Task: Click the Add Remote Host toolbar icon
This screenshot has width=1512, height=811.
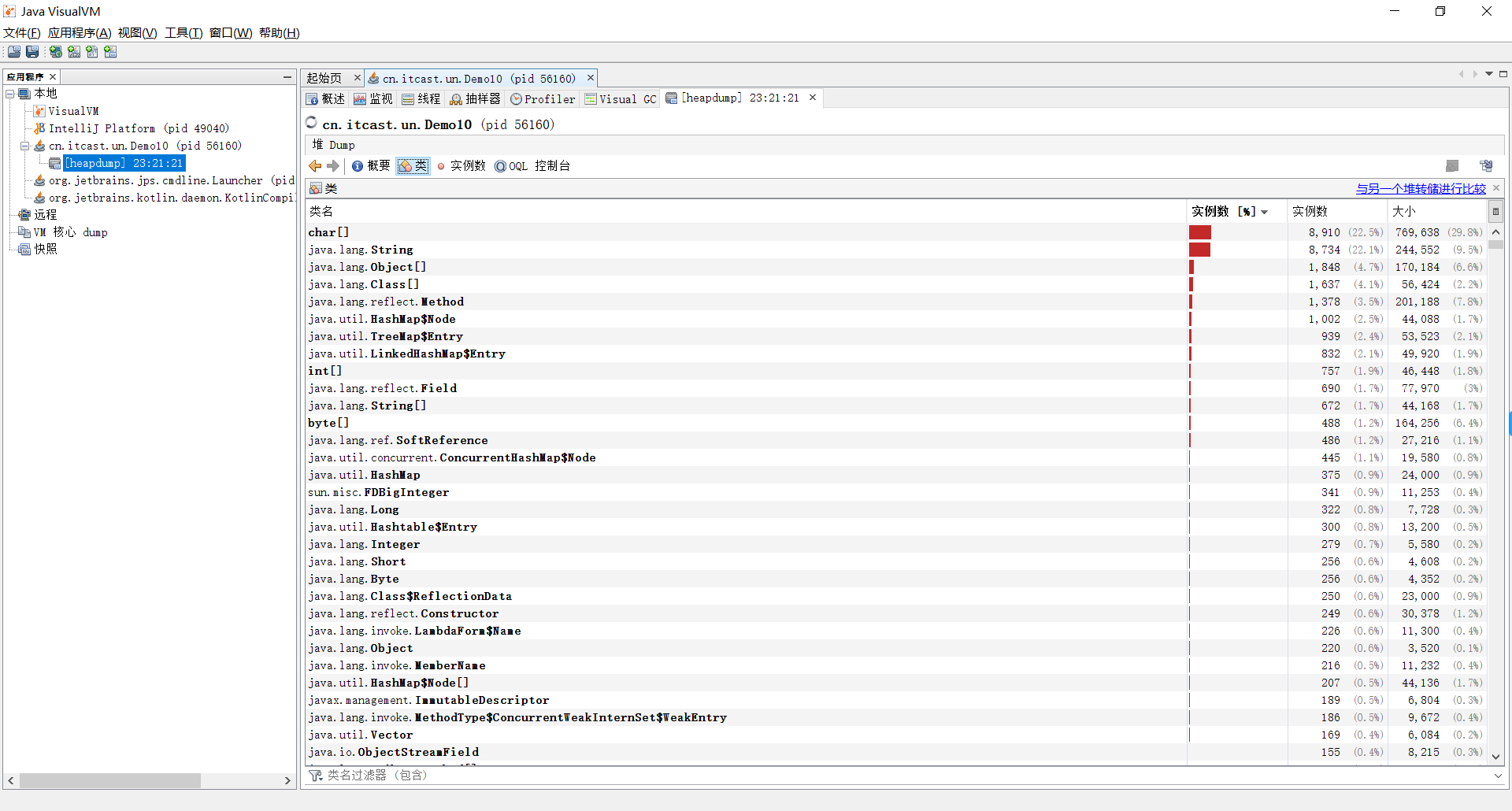Action: point(56,52)
